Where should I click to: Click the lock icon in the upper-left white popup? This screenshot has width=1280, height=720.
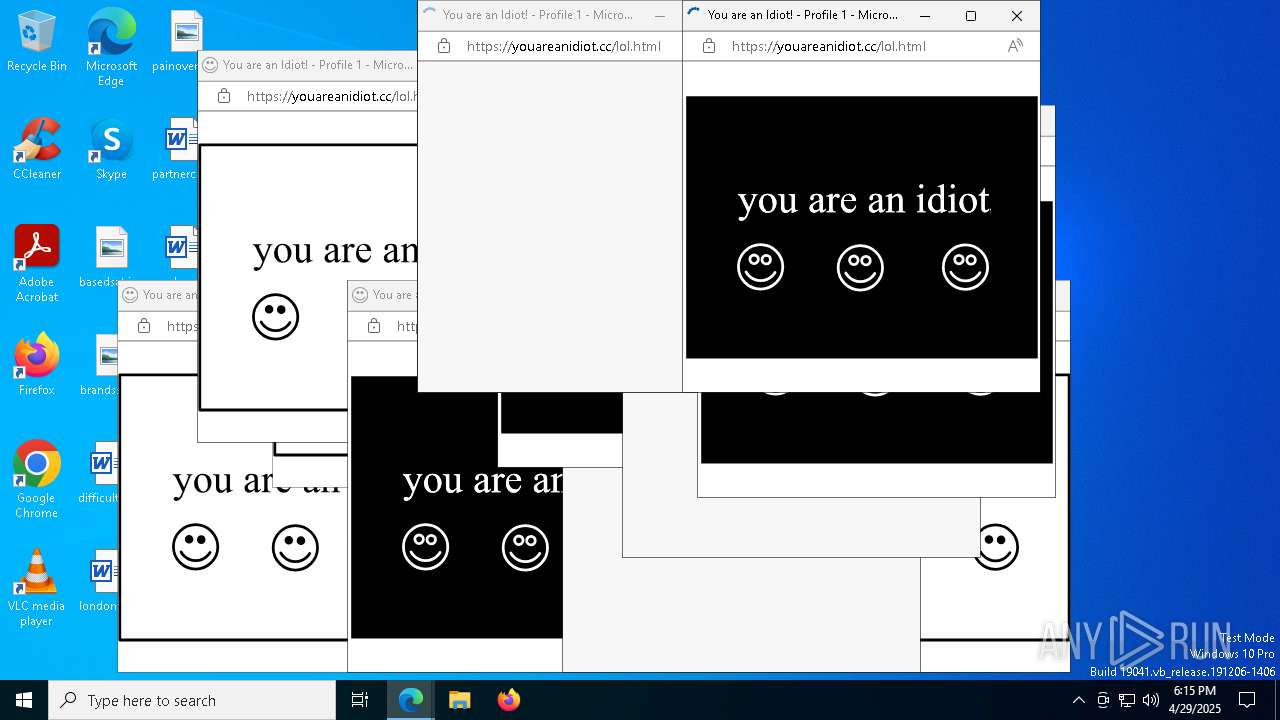[224, 96]
